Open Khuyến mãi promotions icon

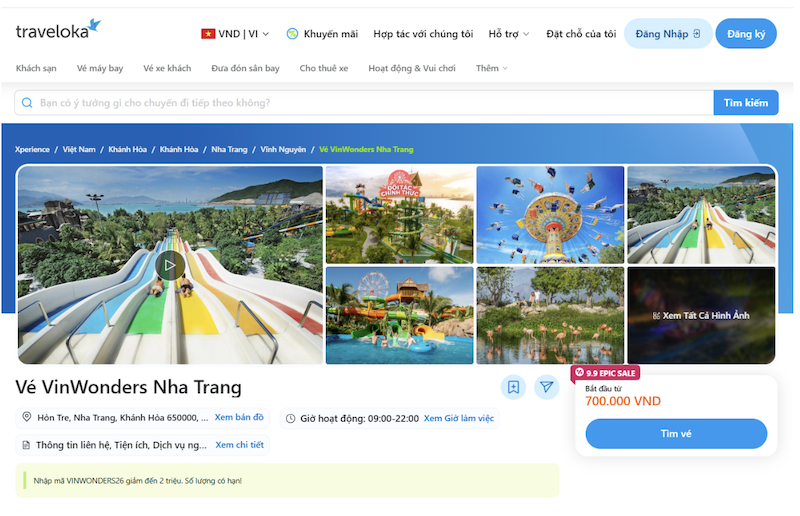point(292,34)
